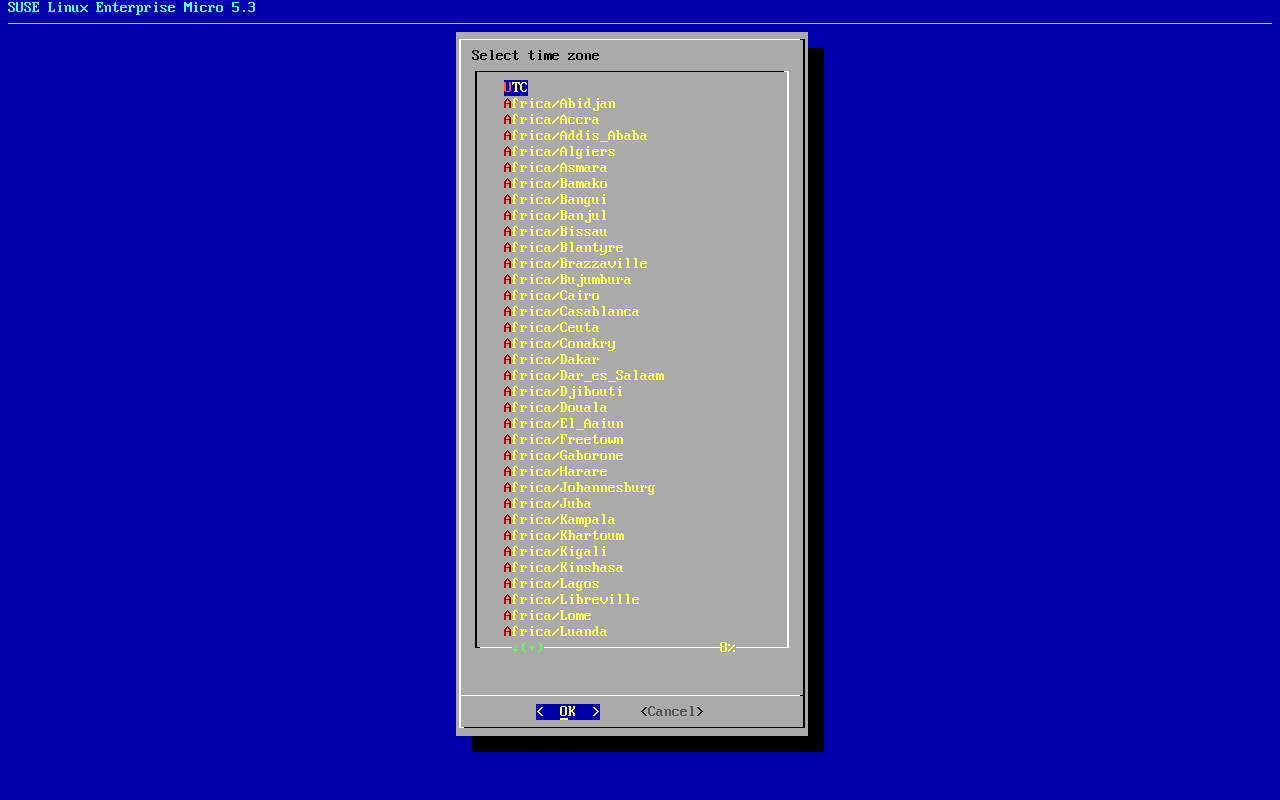Choose Africa/Abidjan from the list
The width and height of the screenshot is (1280, 800).
point(560,104)
